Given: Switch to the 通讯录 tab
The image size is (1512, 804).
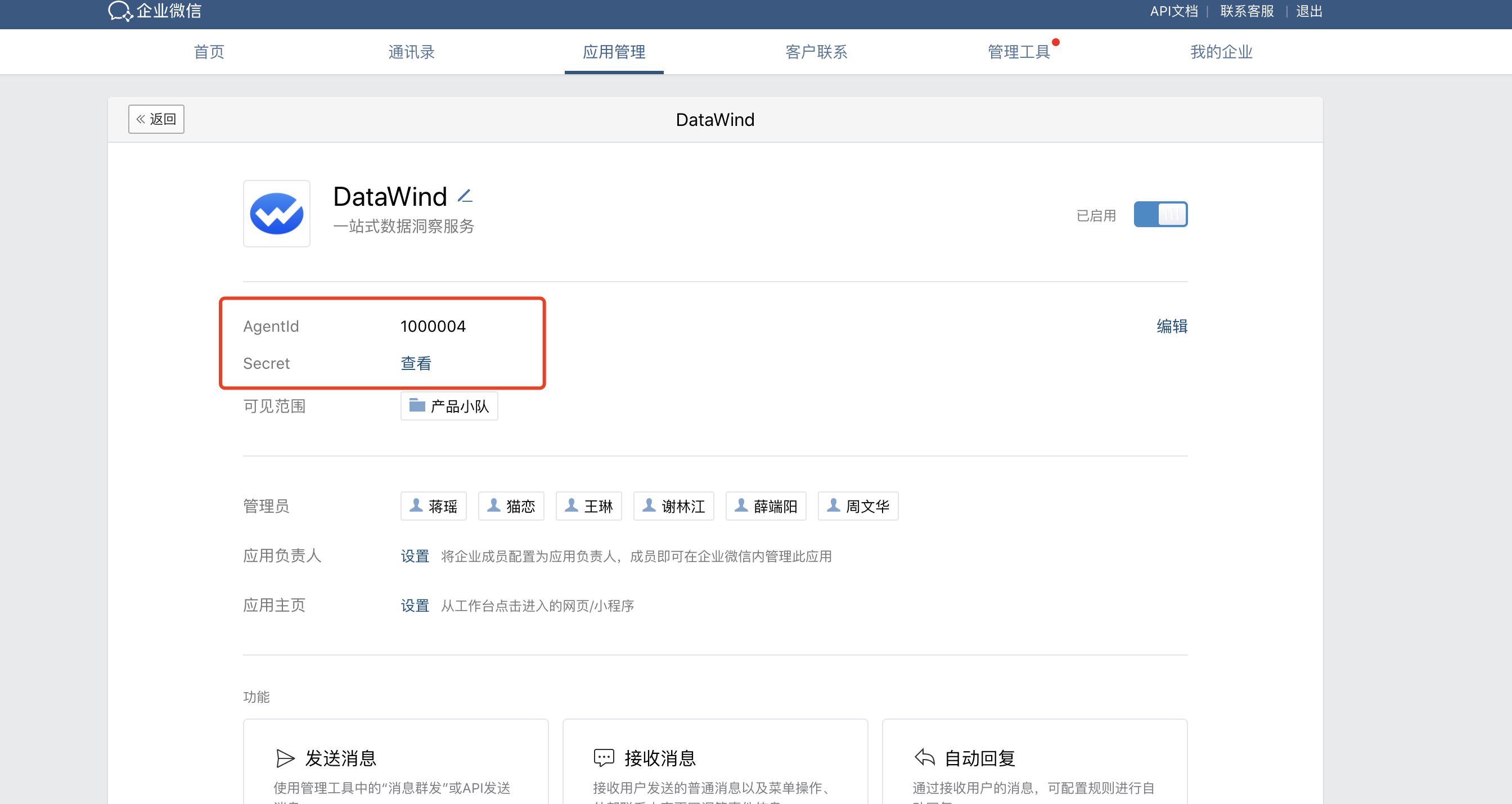Looking at the screenshot, I should pos(411,52).
